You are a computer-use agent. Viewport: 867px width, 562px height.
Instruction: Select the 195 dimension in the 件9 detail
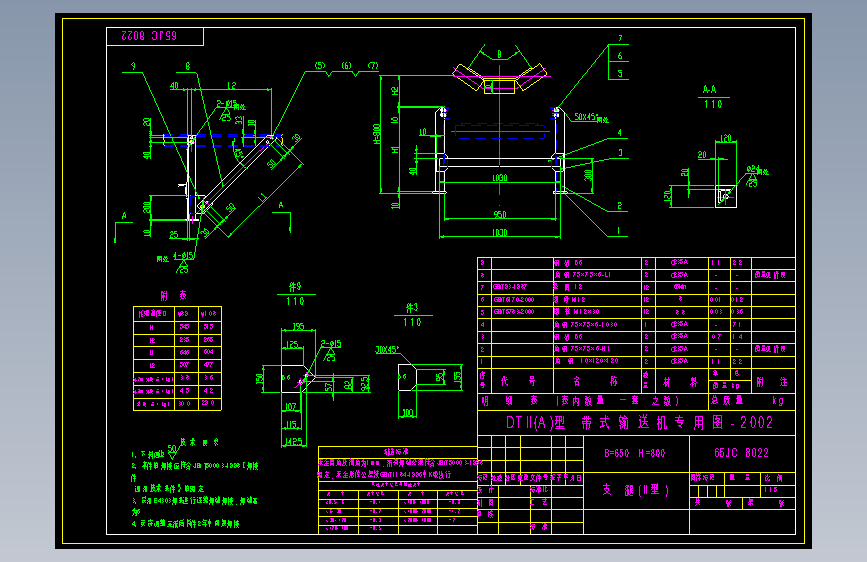298,326
